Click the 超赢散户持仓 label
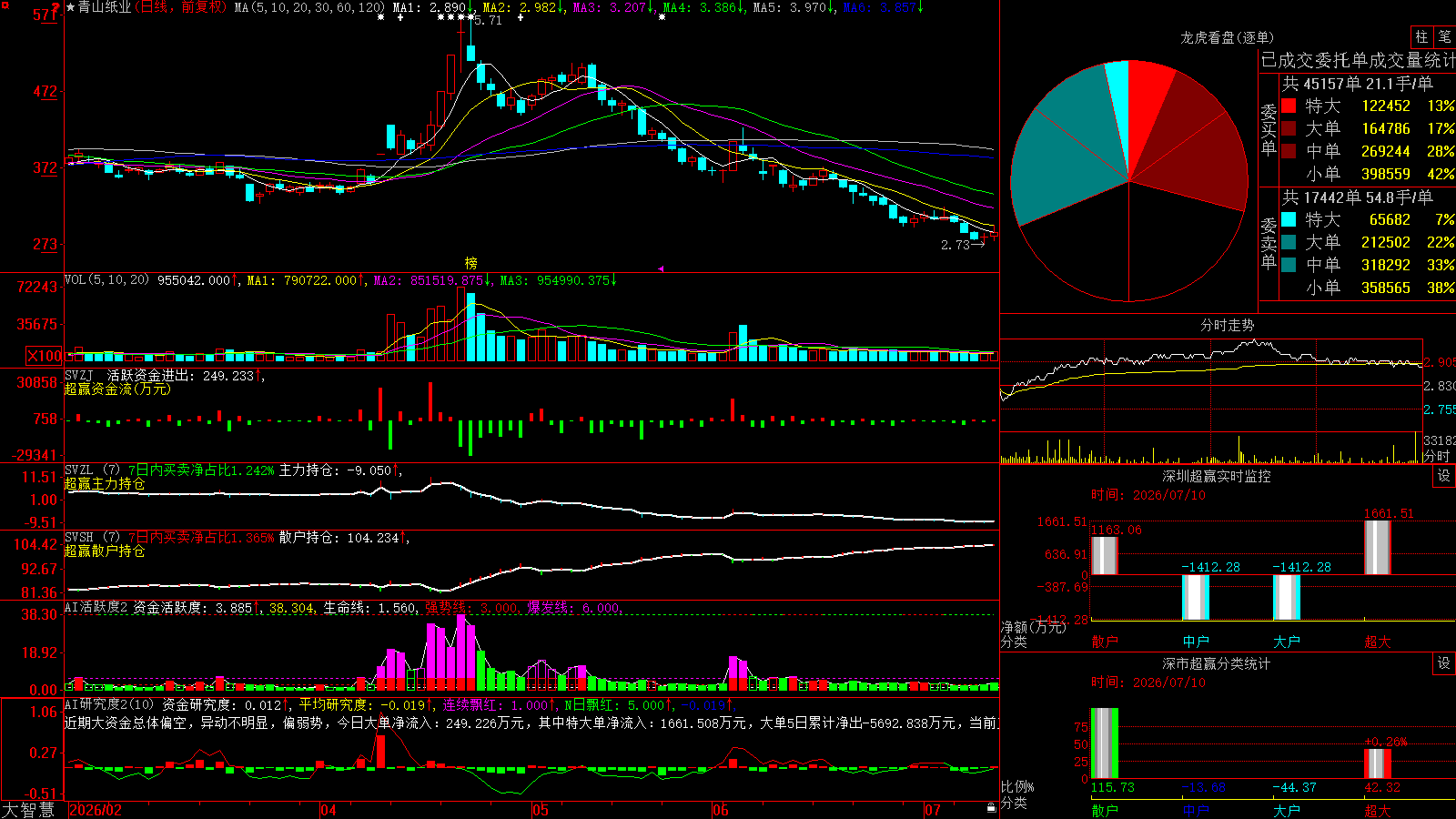Viewport: 1456px width, 819px height. (x=105, y=551)
